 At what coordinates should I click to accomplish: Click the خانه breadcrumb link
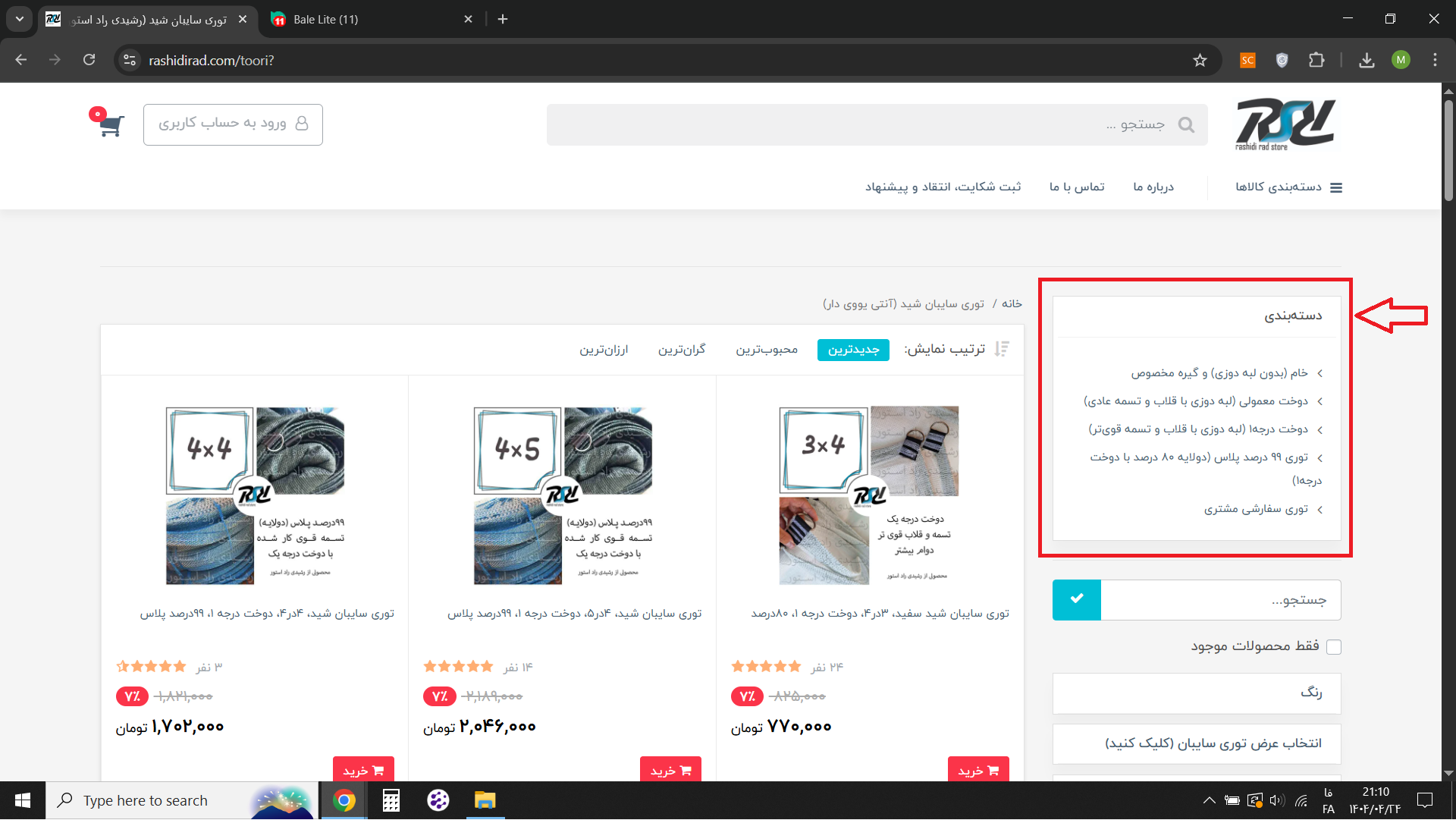click(1012, 304)
